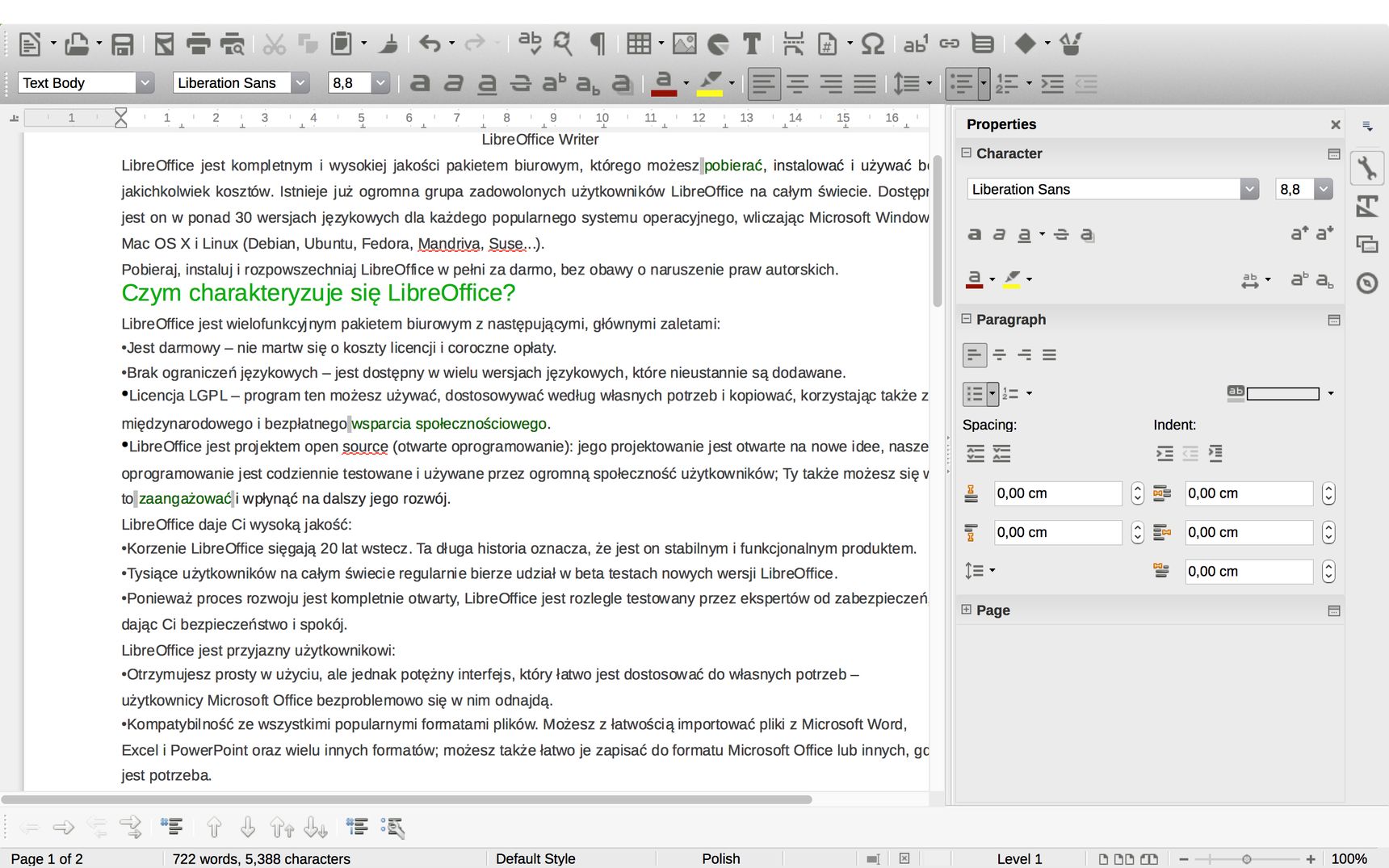
Task: Click the Insert Image icon
Action: click(684, 44)
